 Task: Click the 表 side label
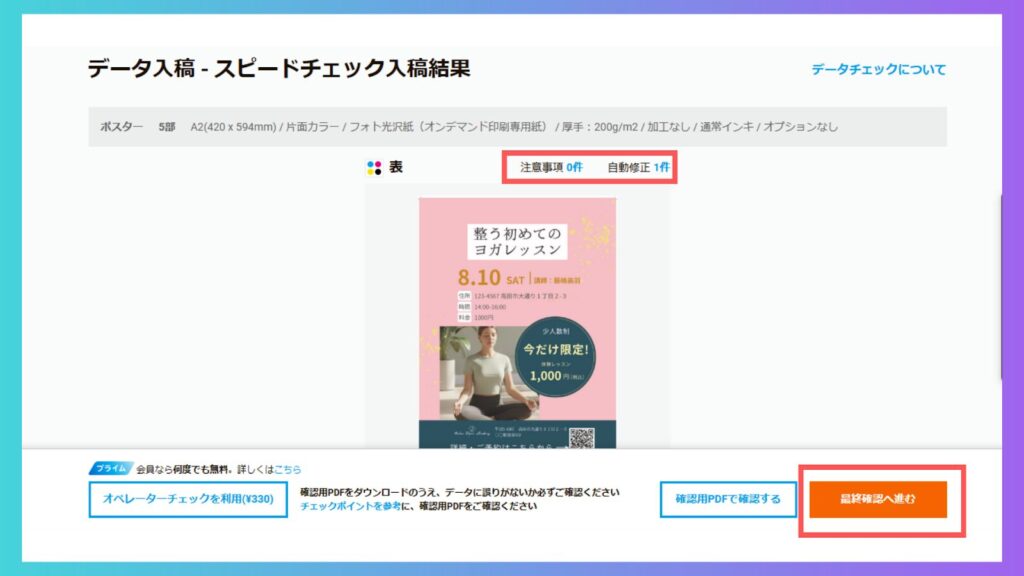pyautogui.click(x=396, y=167)
